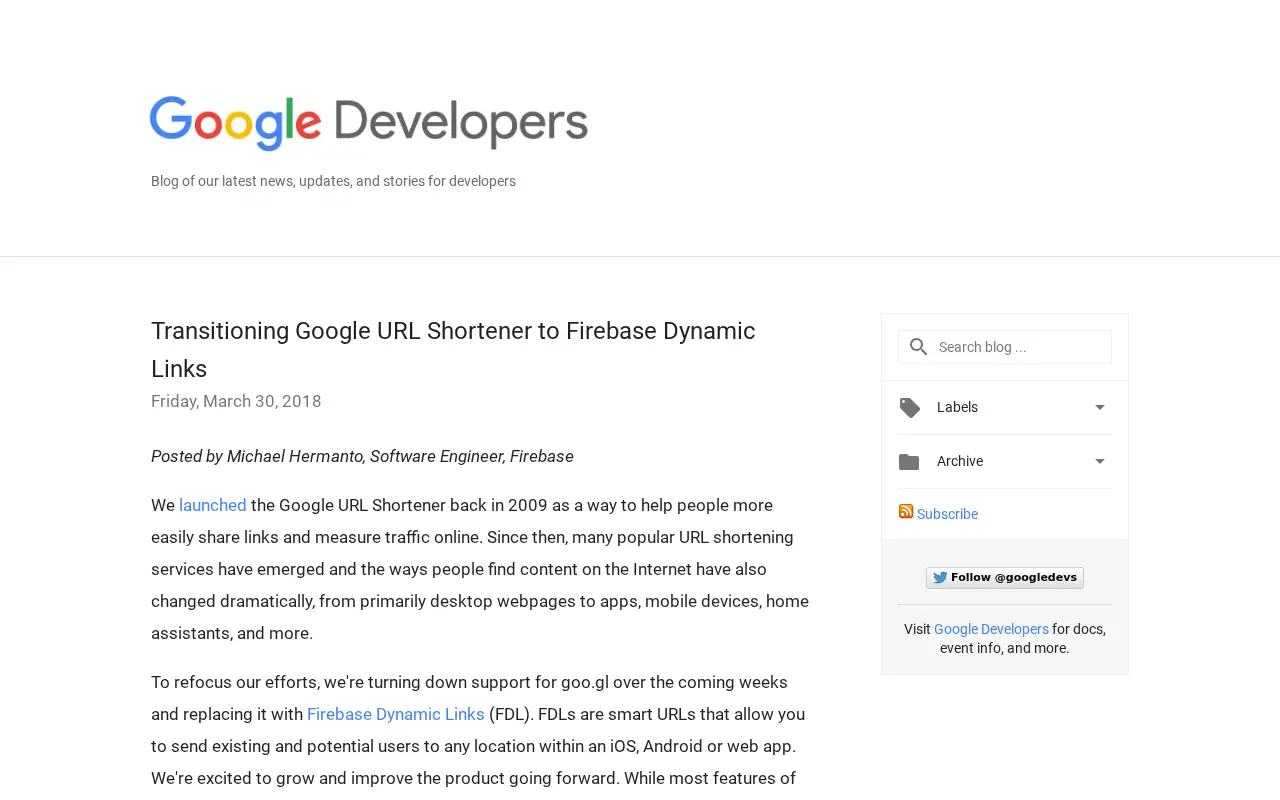Open the post title about Firebase Dynamic Links
Image resolution: width=1280 pixels, height=800 pixels.
(x=453, y=350)
